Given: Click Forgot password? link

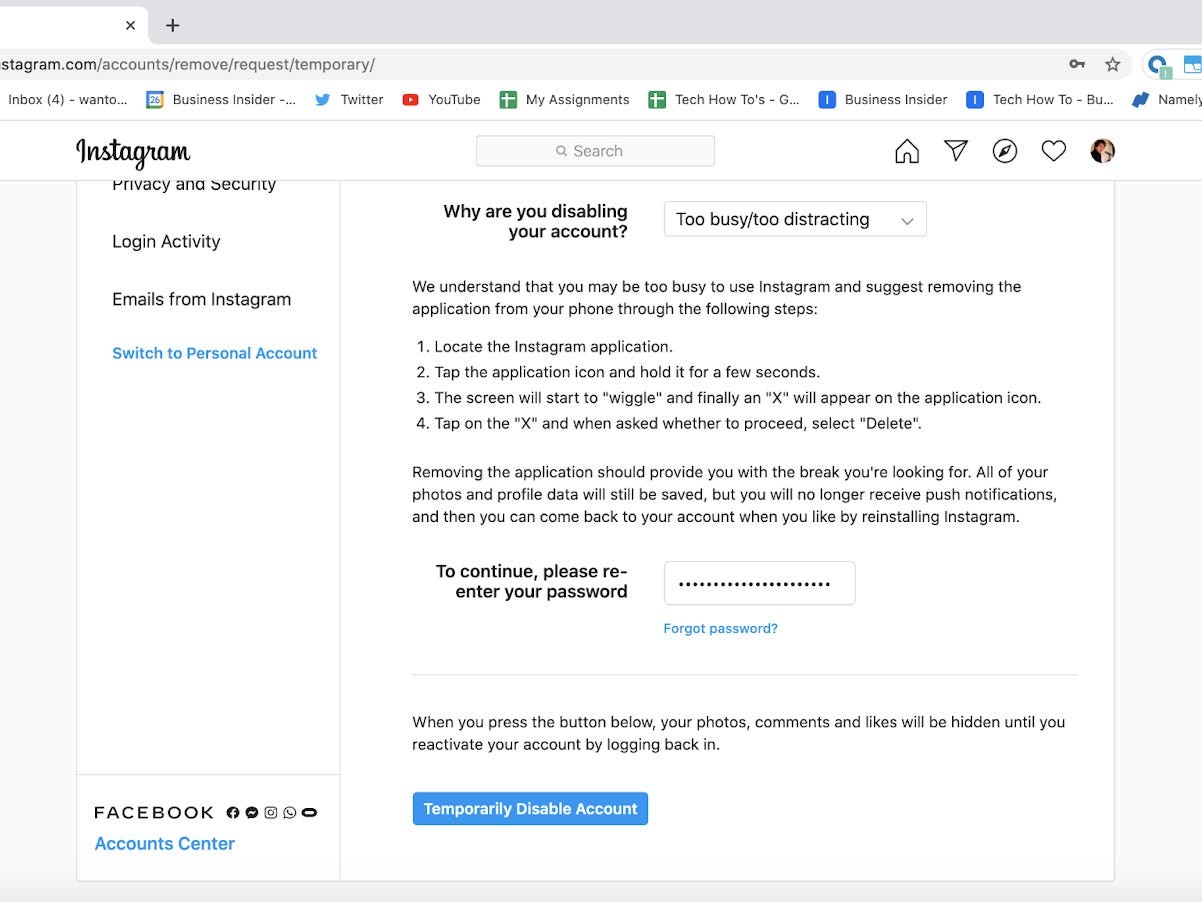Looking at the screenshot, I should (x=720, y=628).
